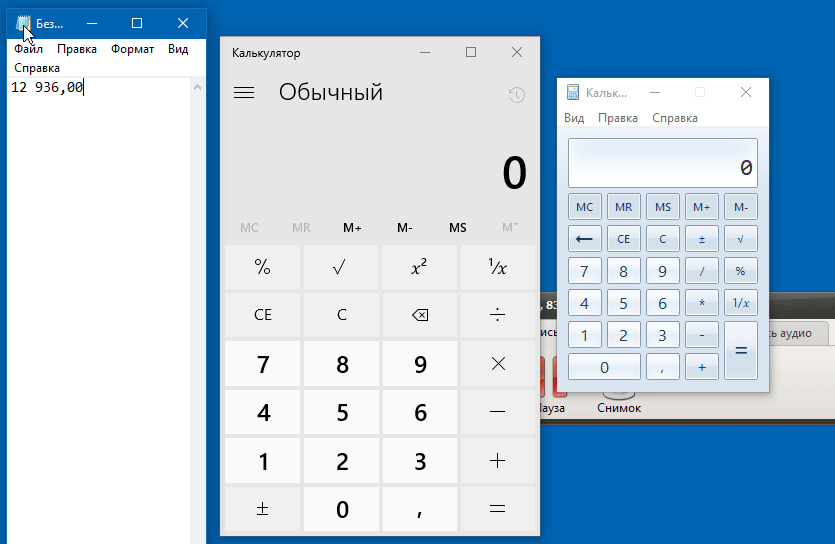Viewport: 835px width, 544px height.
Task: Click the MS memory store button in the large calculator
Action: pyautogui.click(x=457, y=228)
